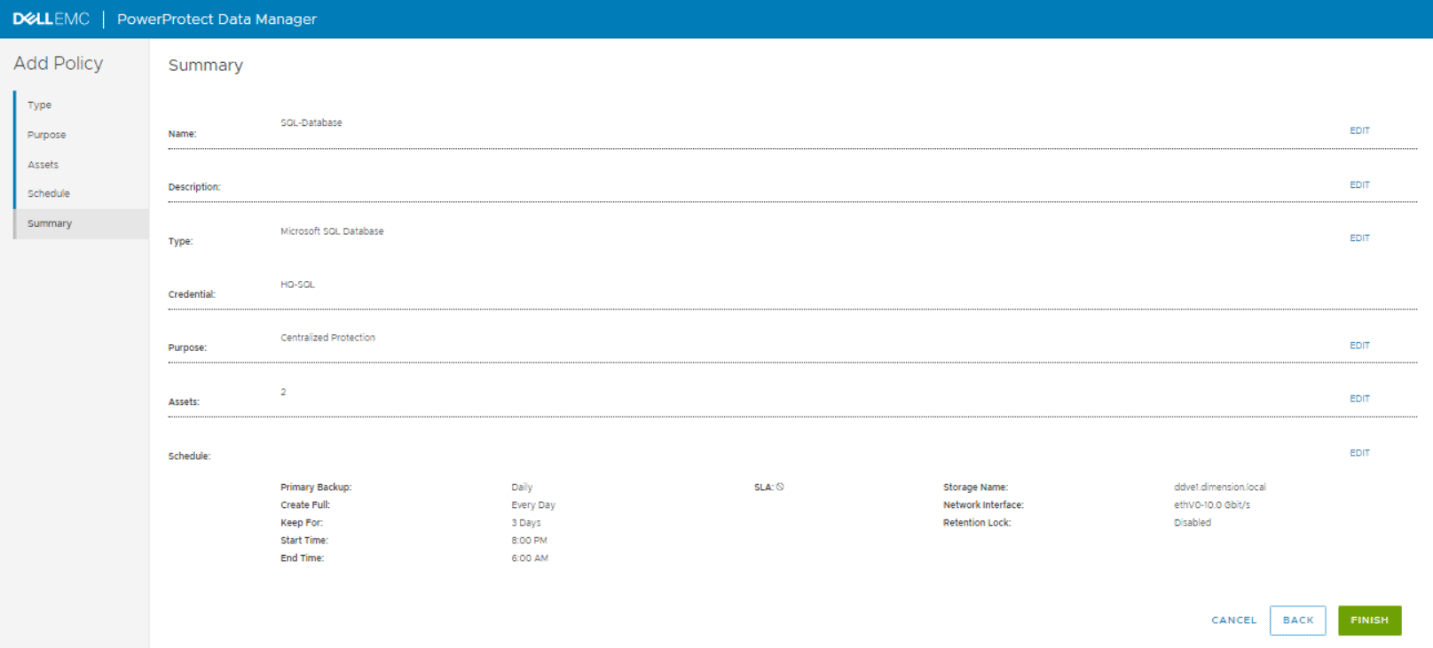Edit the Purpose row
The image size is (1433, 648).
tap(1359, 345)
